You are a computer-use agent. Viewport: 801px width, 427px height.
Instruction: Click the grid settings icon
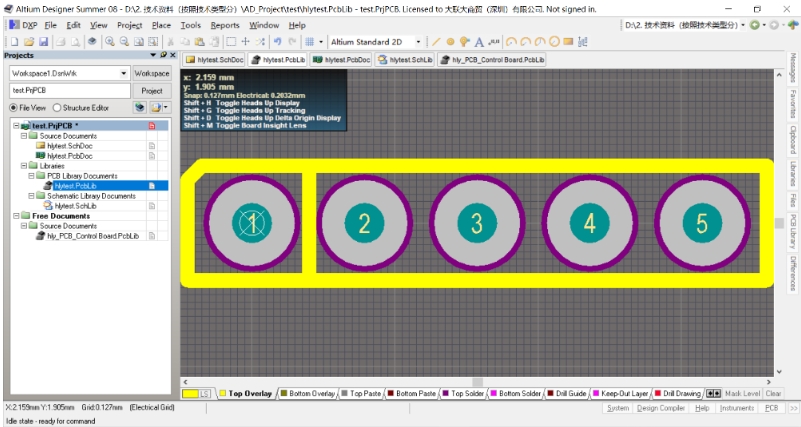(x=310, y=42)
